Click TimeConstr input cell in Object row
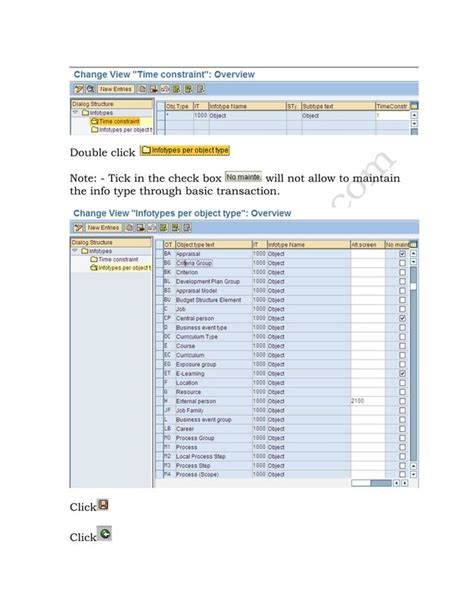Image resolution: width=474 pixels, height=613 pixels. (x=392, y=116)
